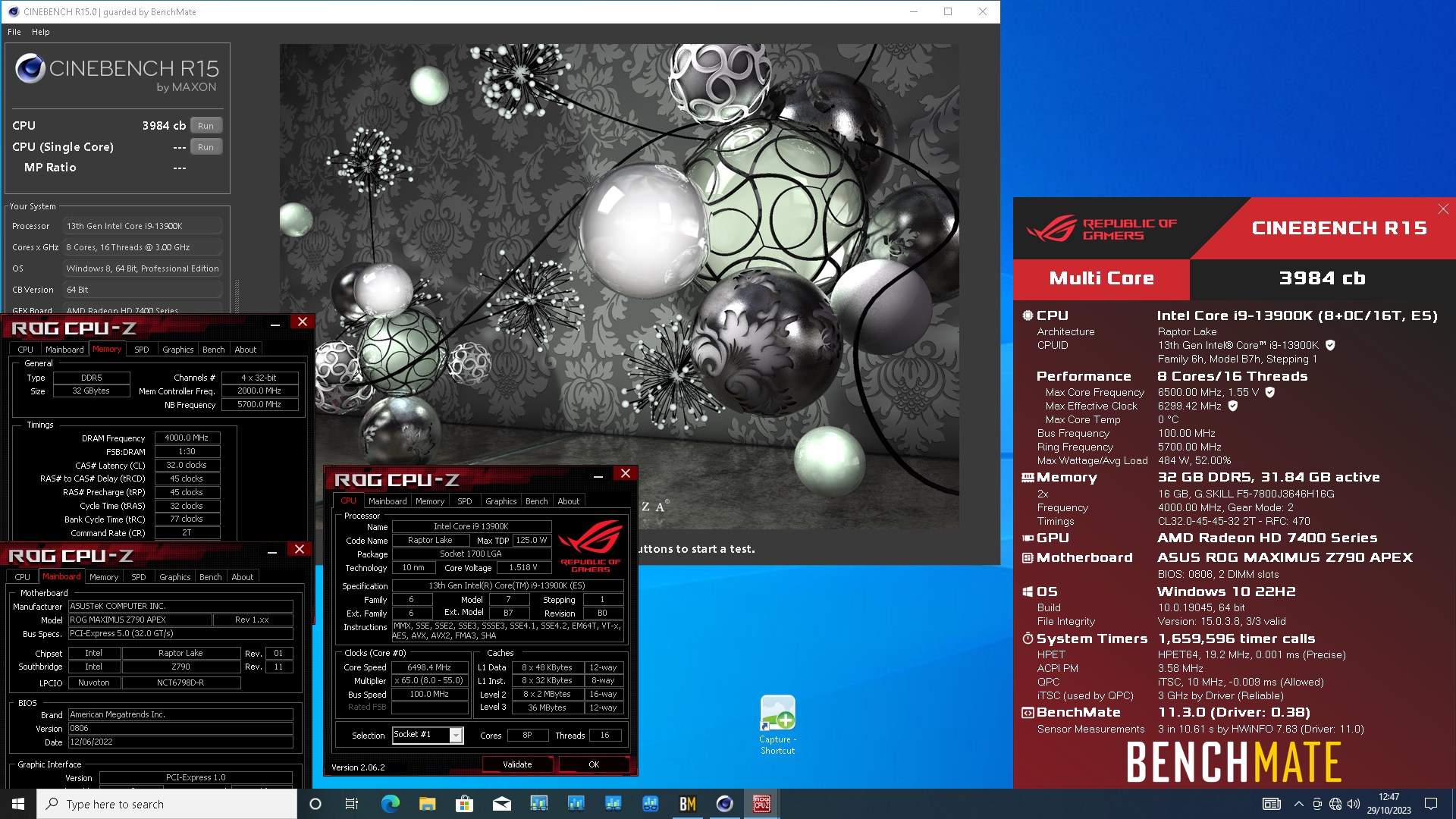Image resolution: width=1456 pixels, height=819 pixels.
Task: Select CPU tab in CPU-Z Mainboard window
Action: pos(23,577)
